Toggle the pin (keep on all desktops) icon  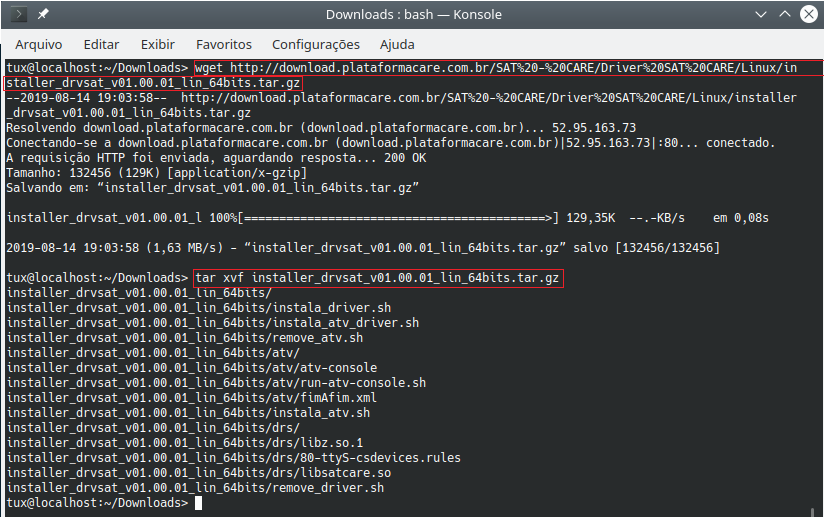[43, 14]
